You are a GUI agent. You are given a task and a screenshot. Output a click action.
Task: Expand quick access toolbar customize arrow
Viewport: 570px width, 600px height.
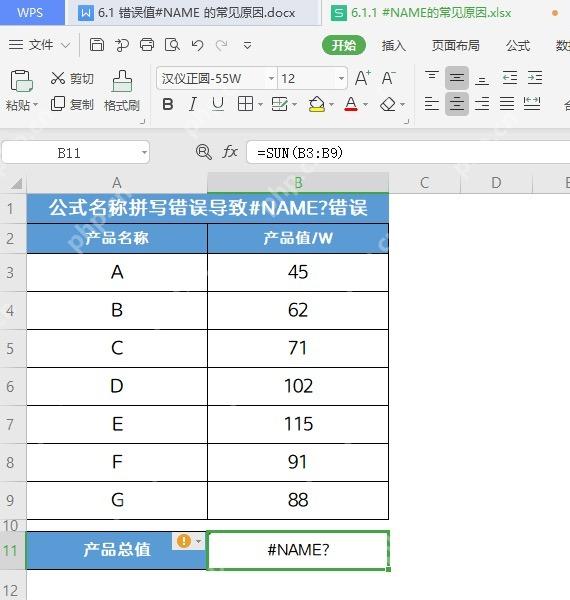[248, 46]
